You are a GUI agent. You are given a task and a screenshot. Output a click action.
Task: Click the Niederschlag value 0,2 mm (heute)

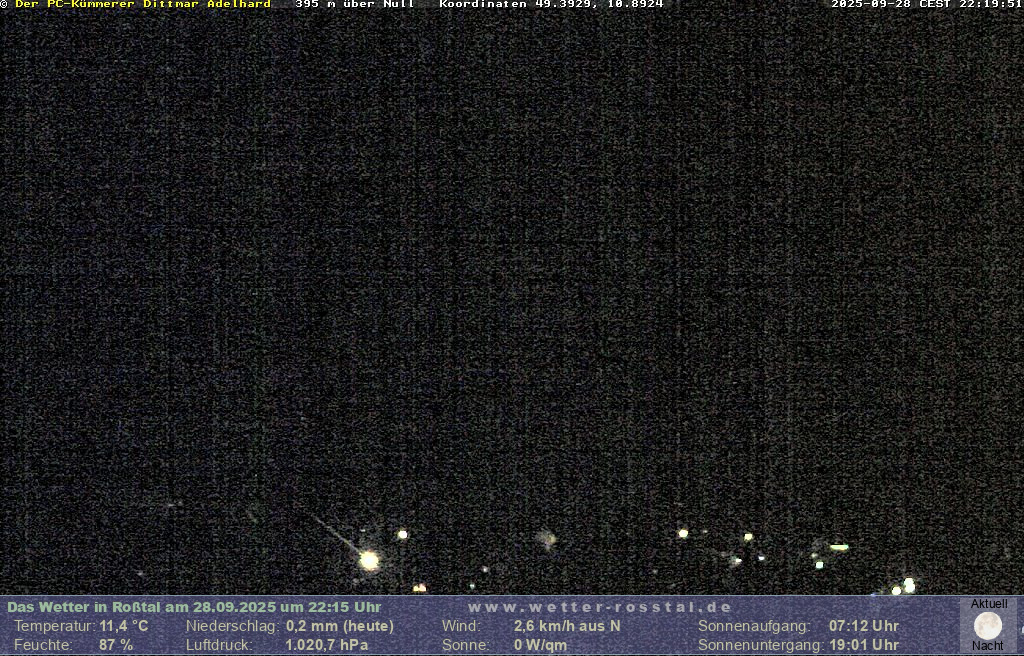pyautogui.click(x=340, y=626)
